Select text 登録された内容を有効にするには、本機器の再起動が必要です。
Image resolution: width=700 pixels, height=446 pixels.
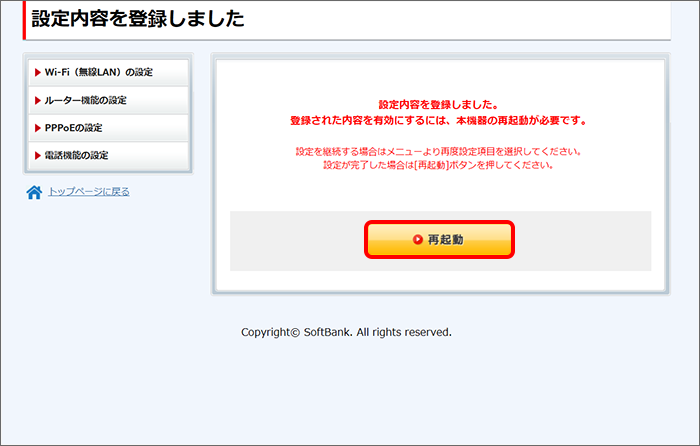click(439, 121)
